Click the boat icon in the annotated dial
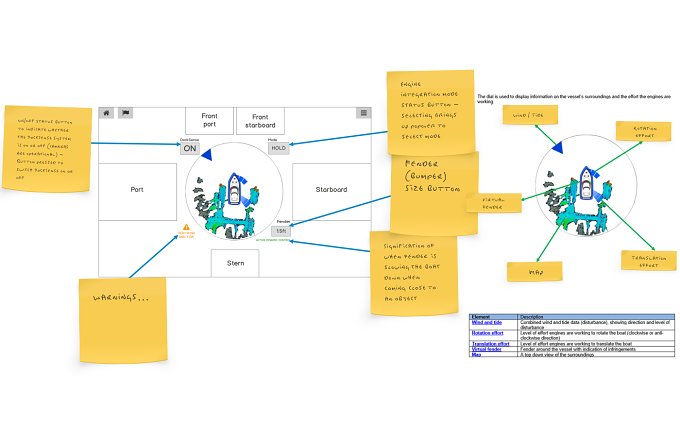Screen dimensions: 680x425 586,183
